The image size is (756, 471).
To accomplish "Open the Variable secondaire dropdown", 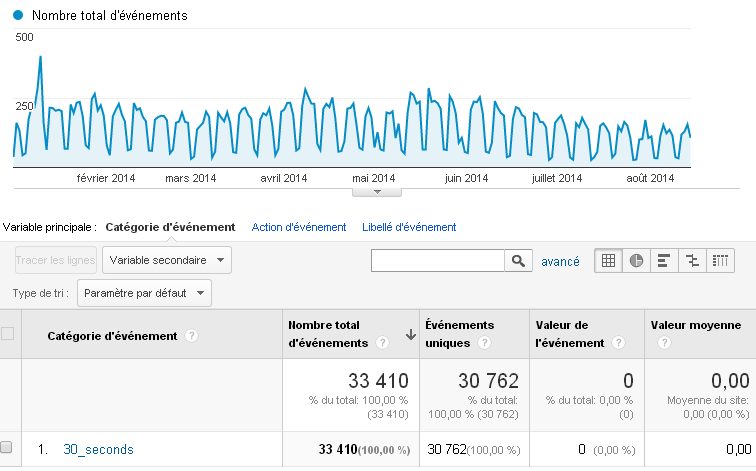I will [x=167, y=260].
